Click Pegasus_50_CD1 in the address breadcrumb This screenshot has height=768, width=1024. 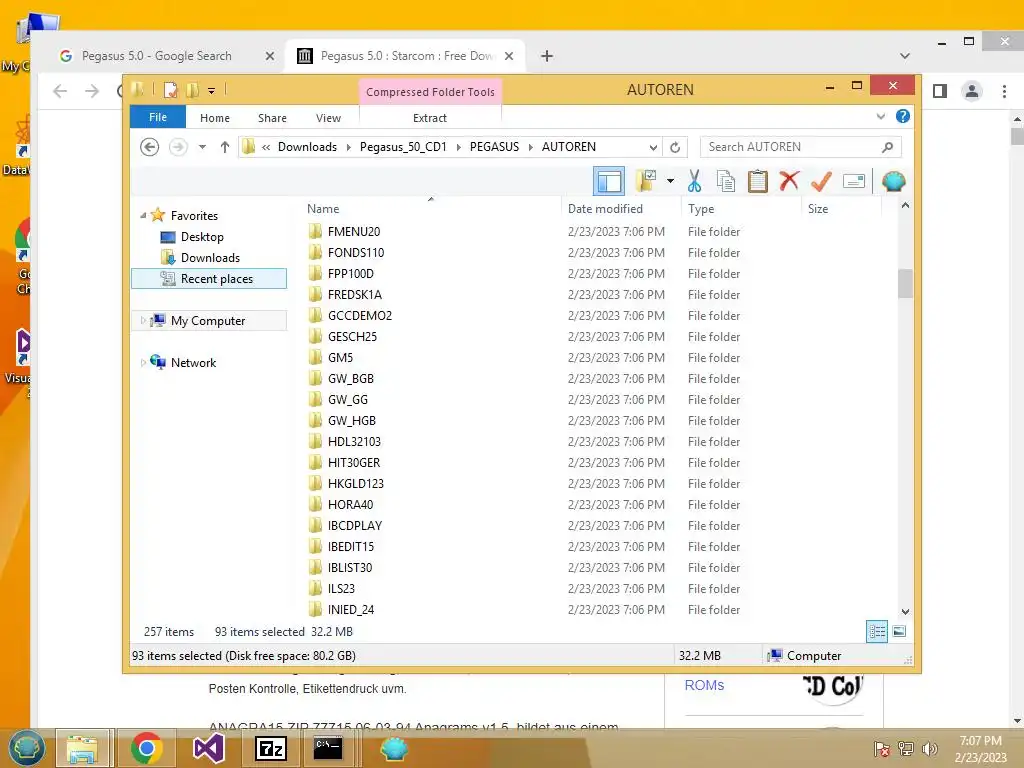click(x=403, y=147)
